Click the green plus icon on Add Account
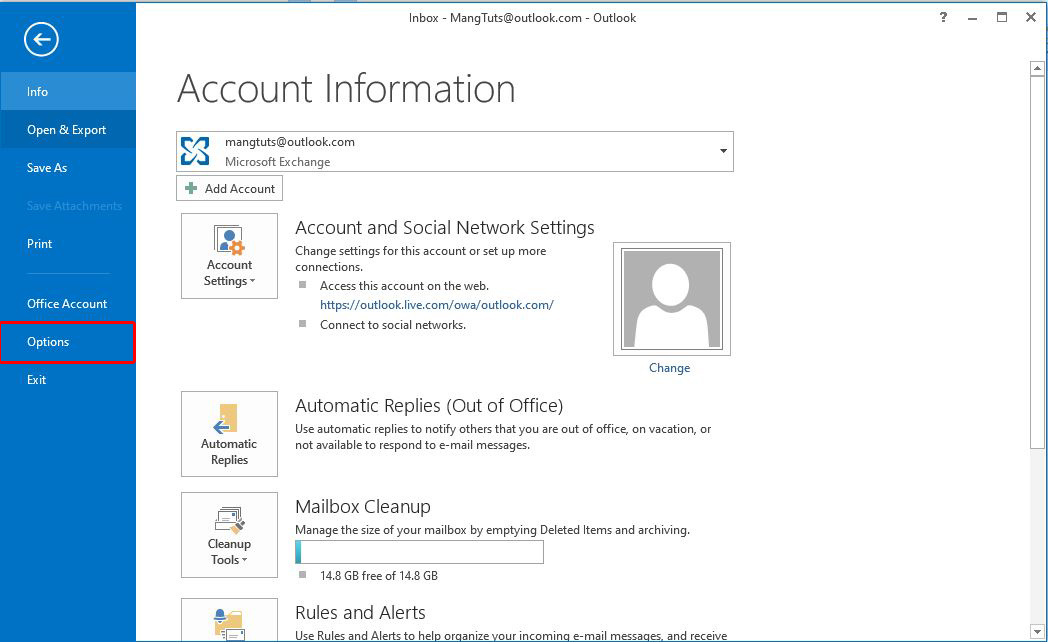Viewport: 1048px width, 642px height. coord(191,188)
